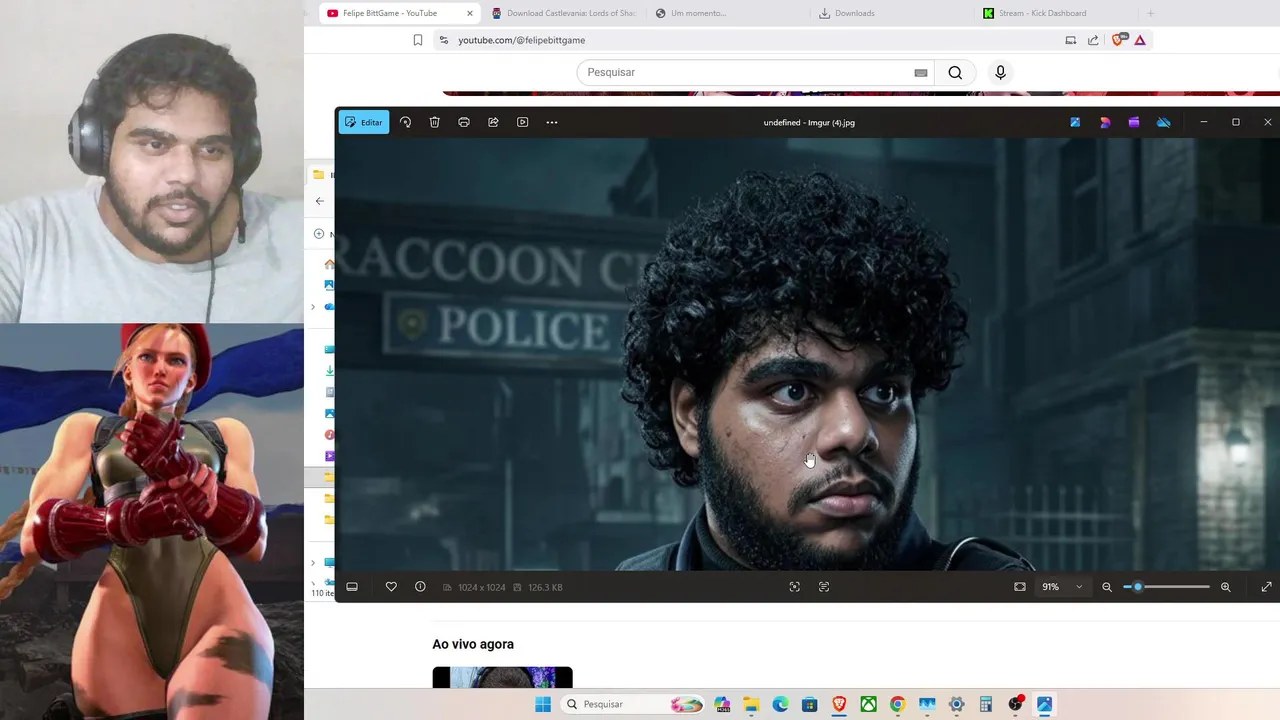Image resolution: width=1280 pixels, height=720 pixels.
Task: Delete the image using trash icon
Action: 434,122
